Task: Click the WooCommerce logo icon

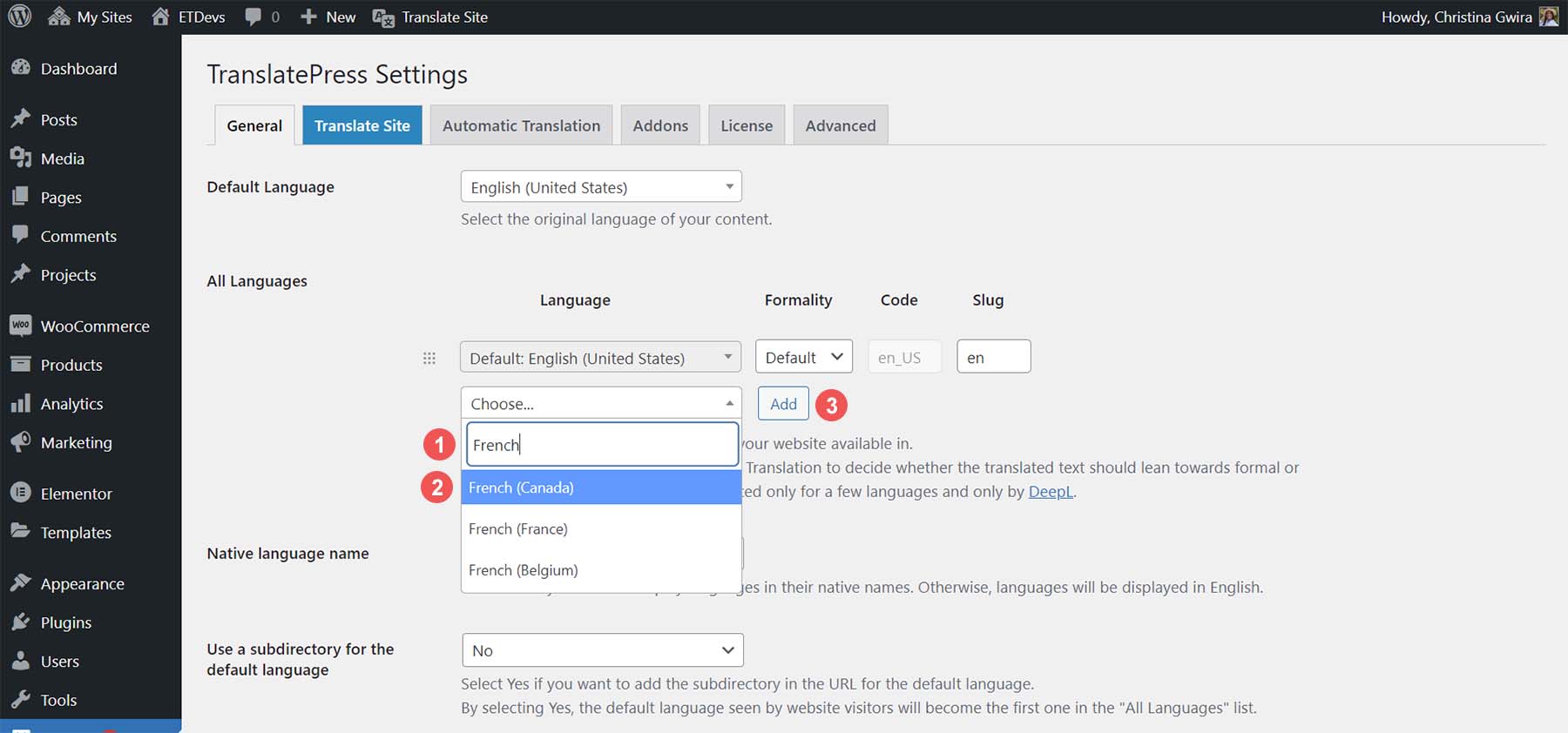Action: click(21, 326)
